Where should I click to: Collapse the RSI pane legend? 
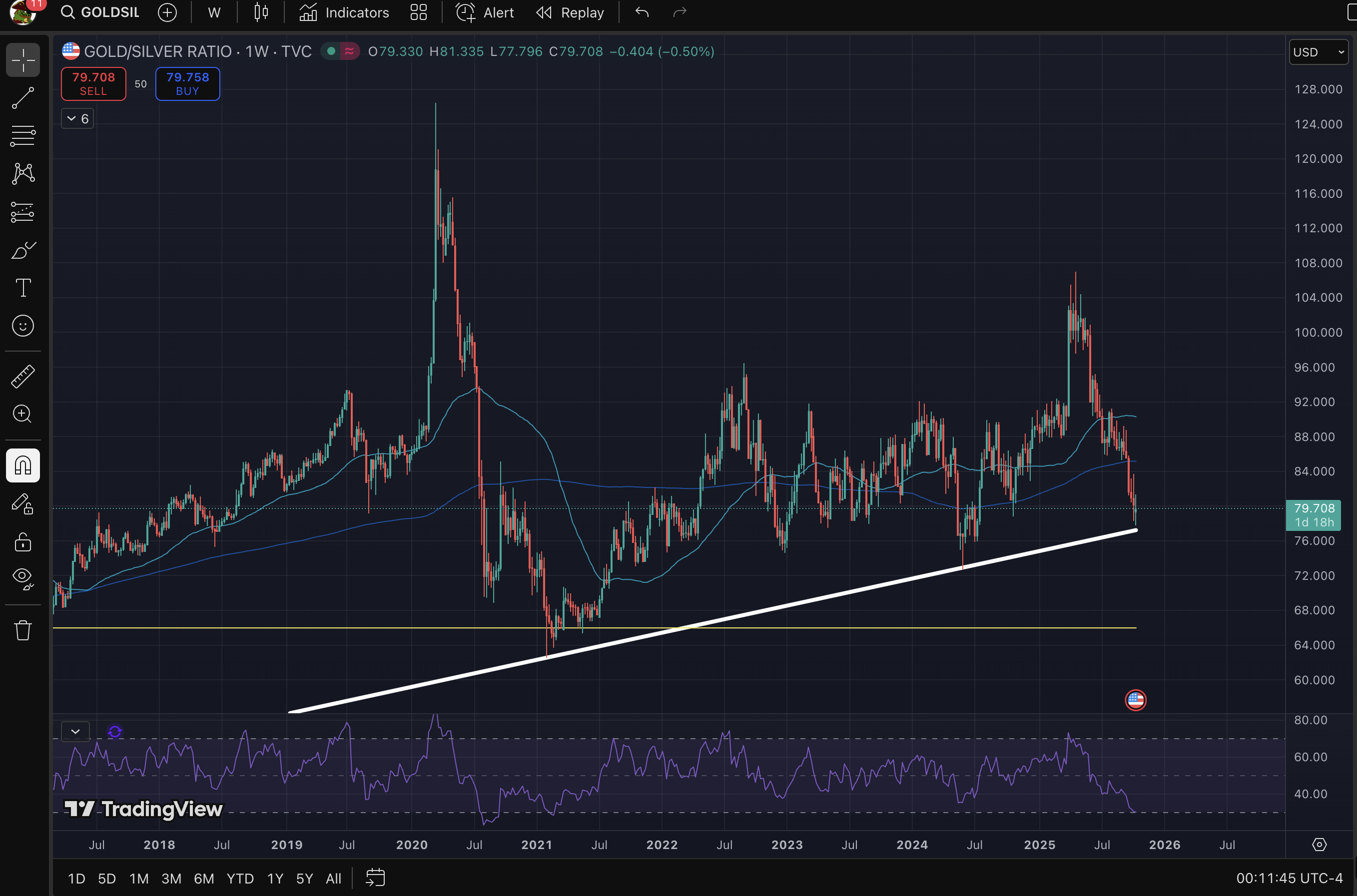[75, 731]
